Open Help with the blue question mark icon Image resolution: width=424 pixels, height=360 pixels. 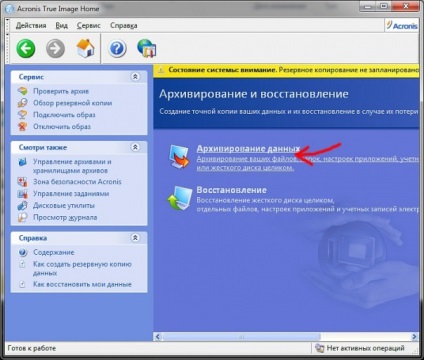tap(117, 49)
